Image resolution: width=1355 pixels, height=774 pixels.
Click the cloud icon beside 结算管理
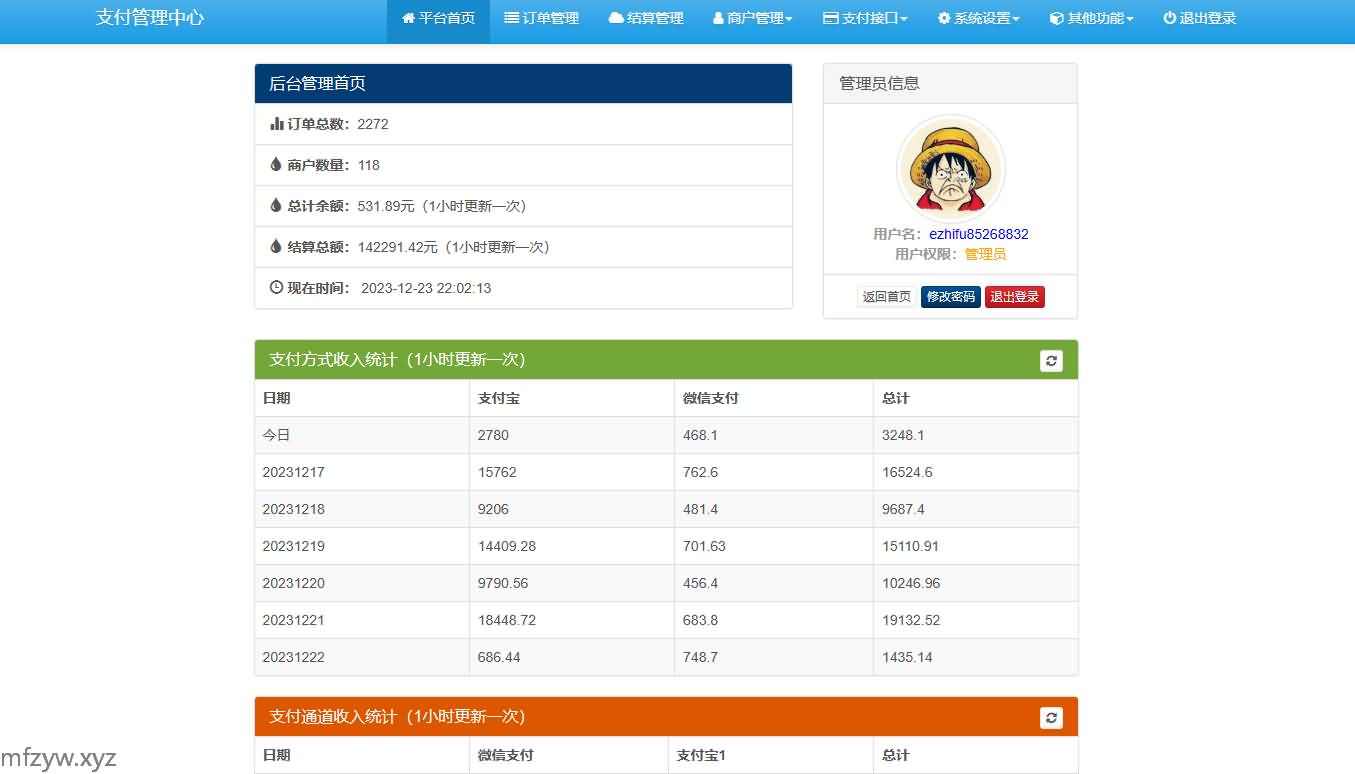point(615,18)
